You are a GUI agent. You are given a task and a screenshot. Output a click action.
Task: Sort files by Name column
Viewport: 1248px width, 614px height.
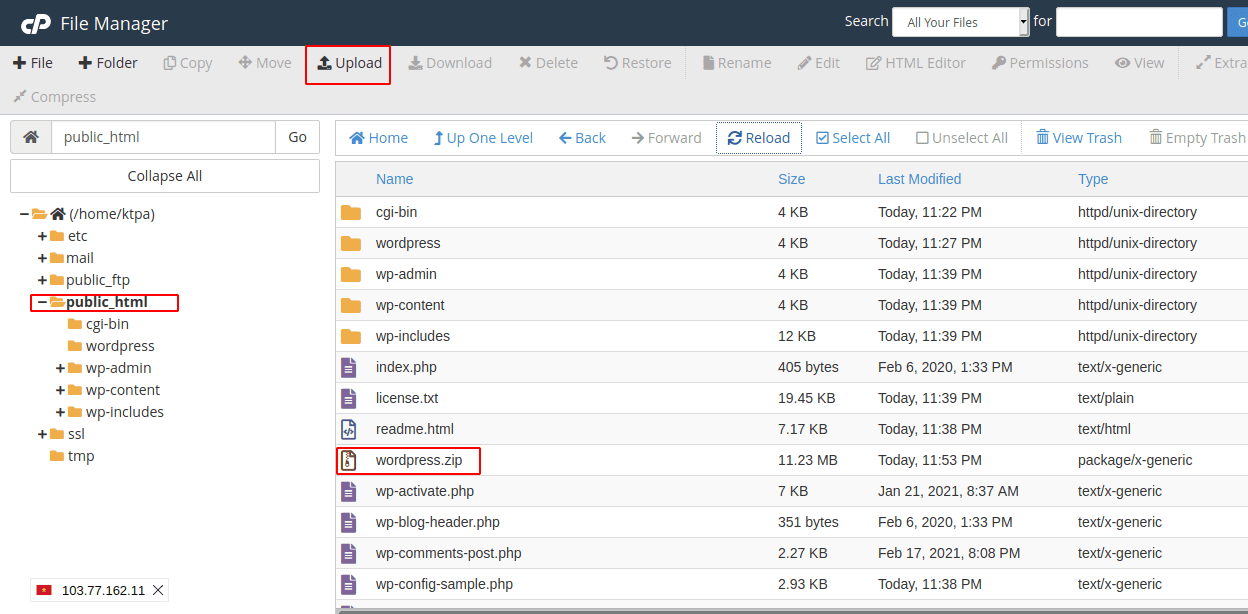pos(394,179)
